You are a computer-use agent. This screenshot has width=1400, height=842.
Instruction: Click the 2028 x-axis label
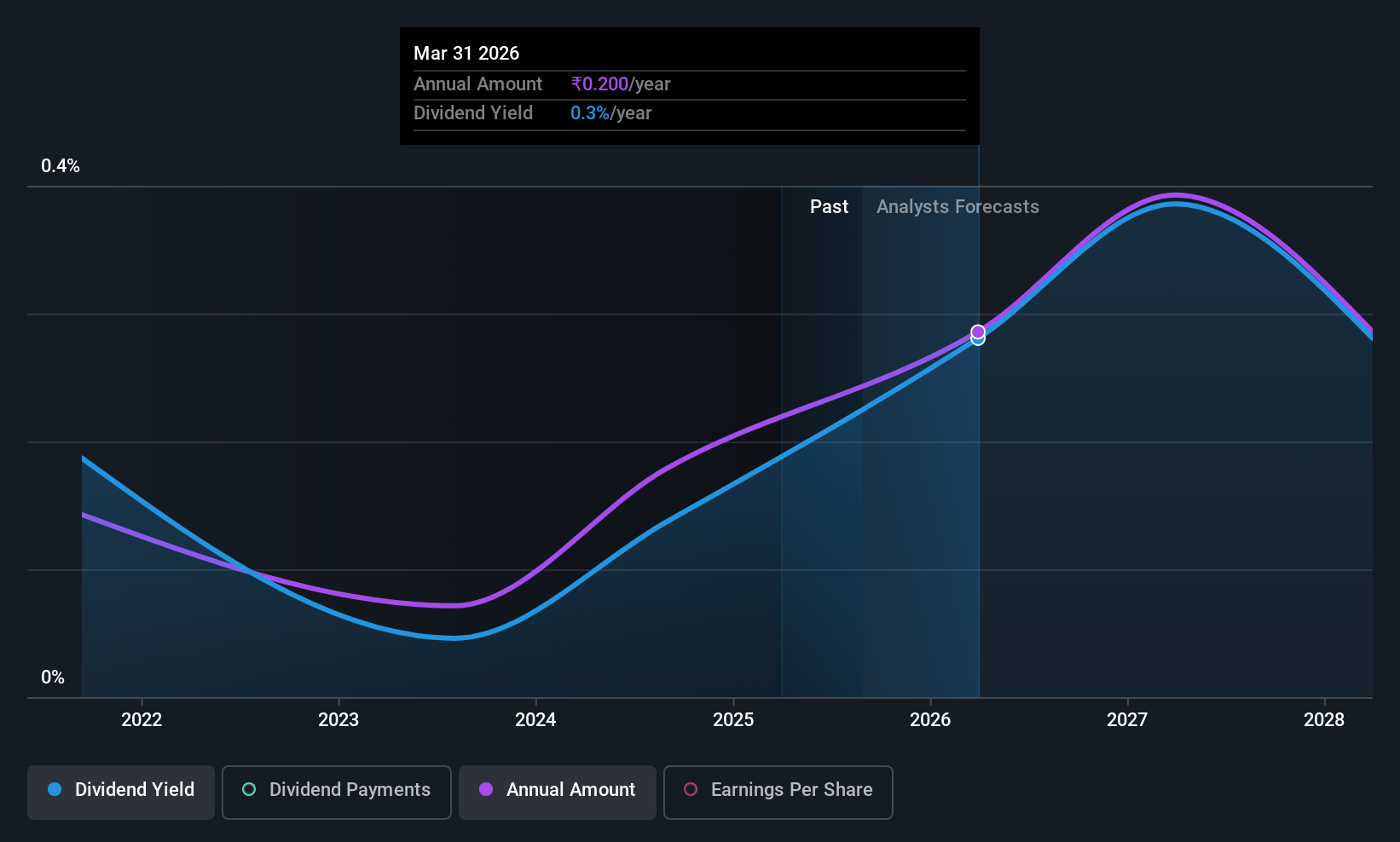point(1324,720)
